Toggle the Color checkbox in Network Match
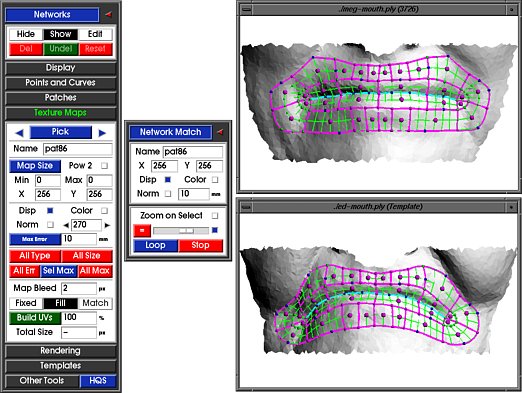Image resolution: width=522 pixels, height=393 pixels. click(215, 180)
